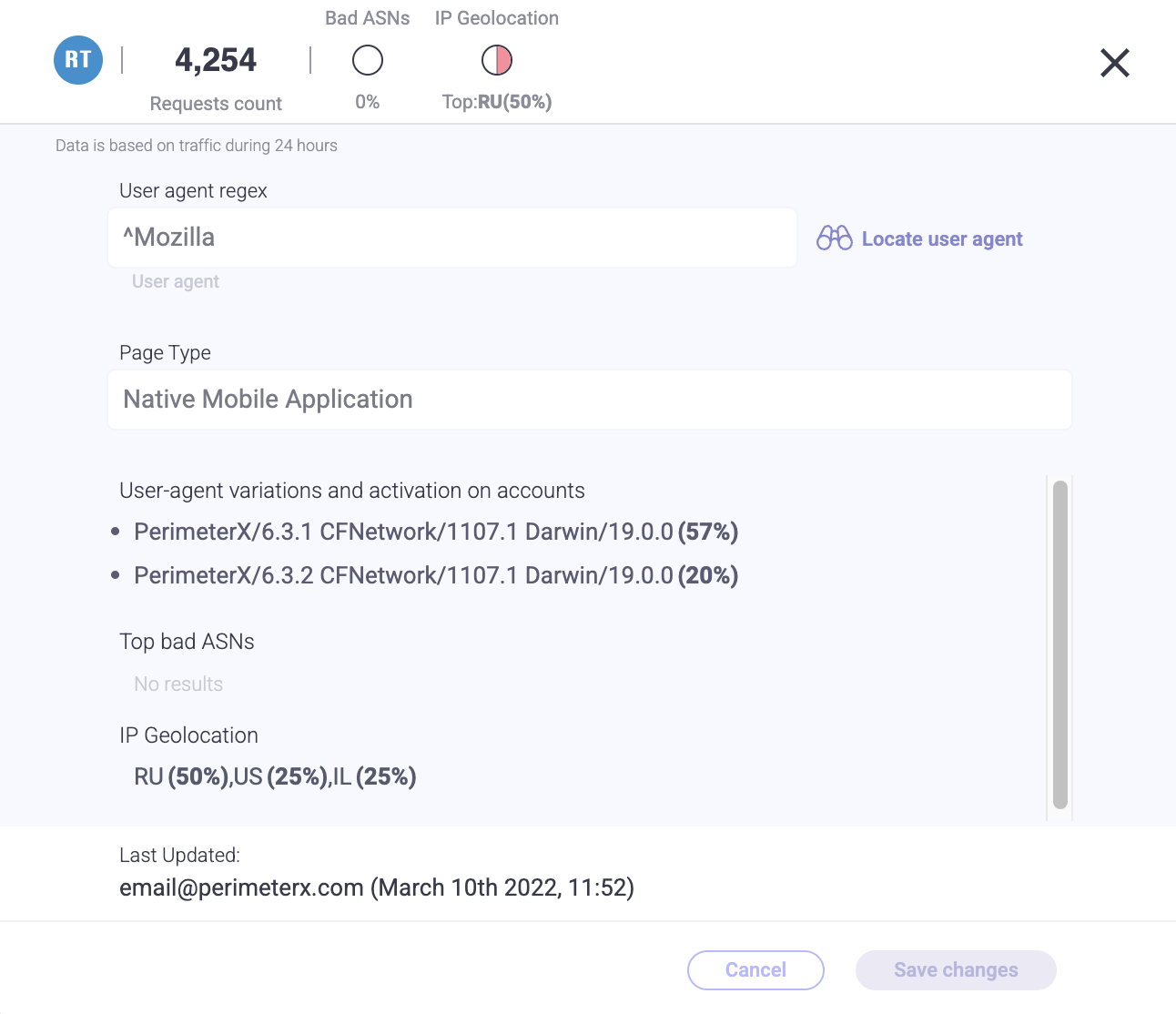The image size is (1176, 1014).
Task: Select the PerimeterX/6.3.2 user-agent variation entry
Action: [x=435, y=575]
